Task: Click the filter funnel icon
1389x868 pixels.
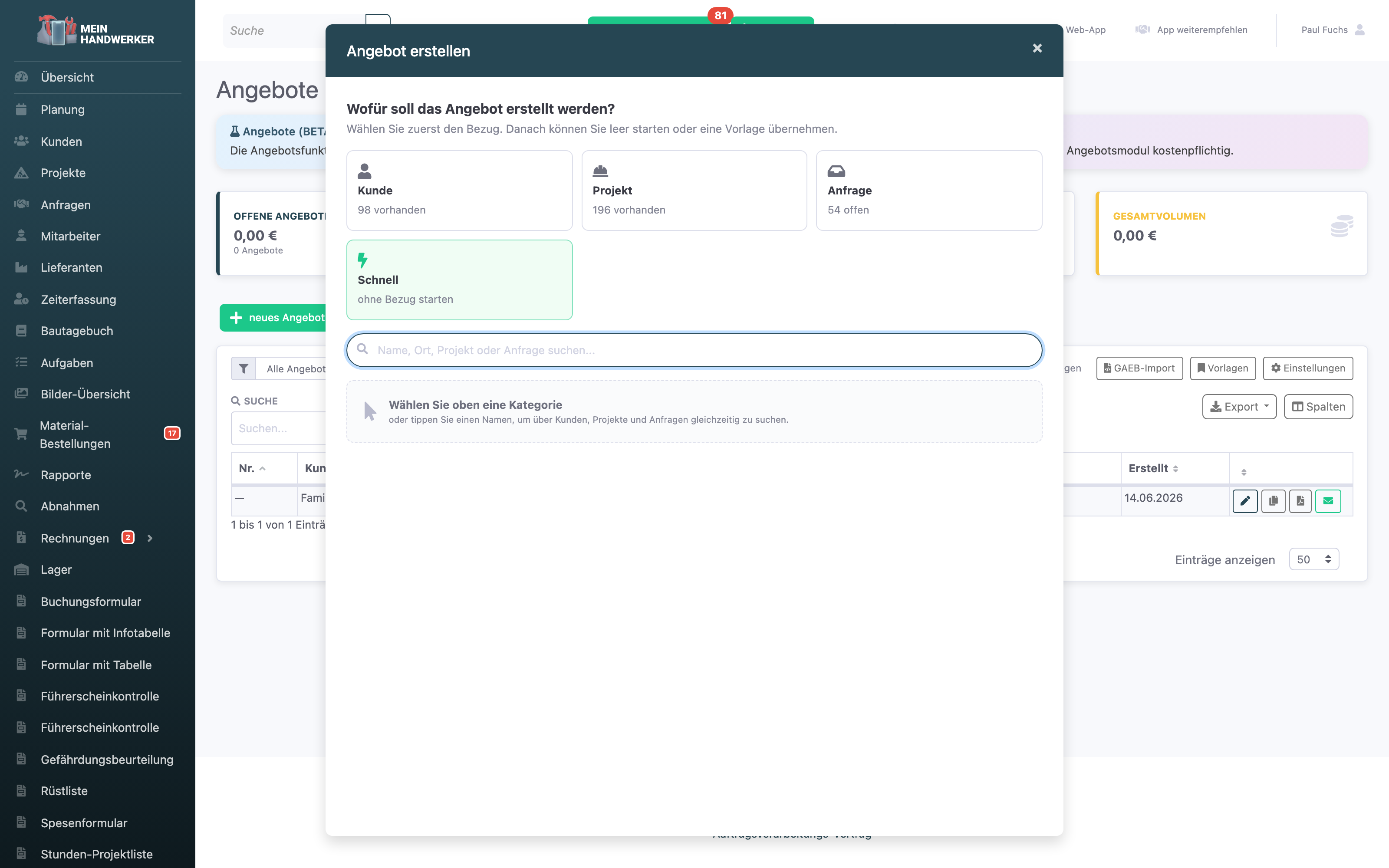Action: pos(244,368)
